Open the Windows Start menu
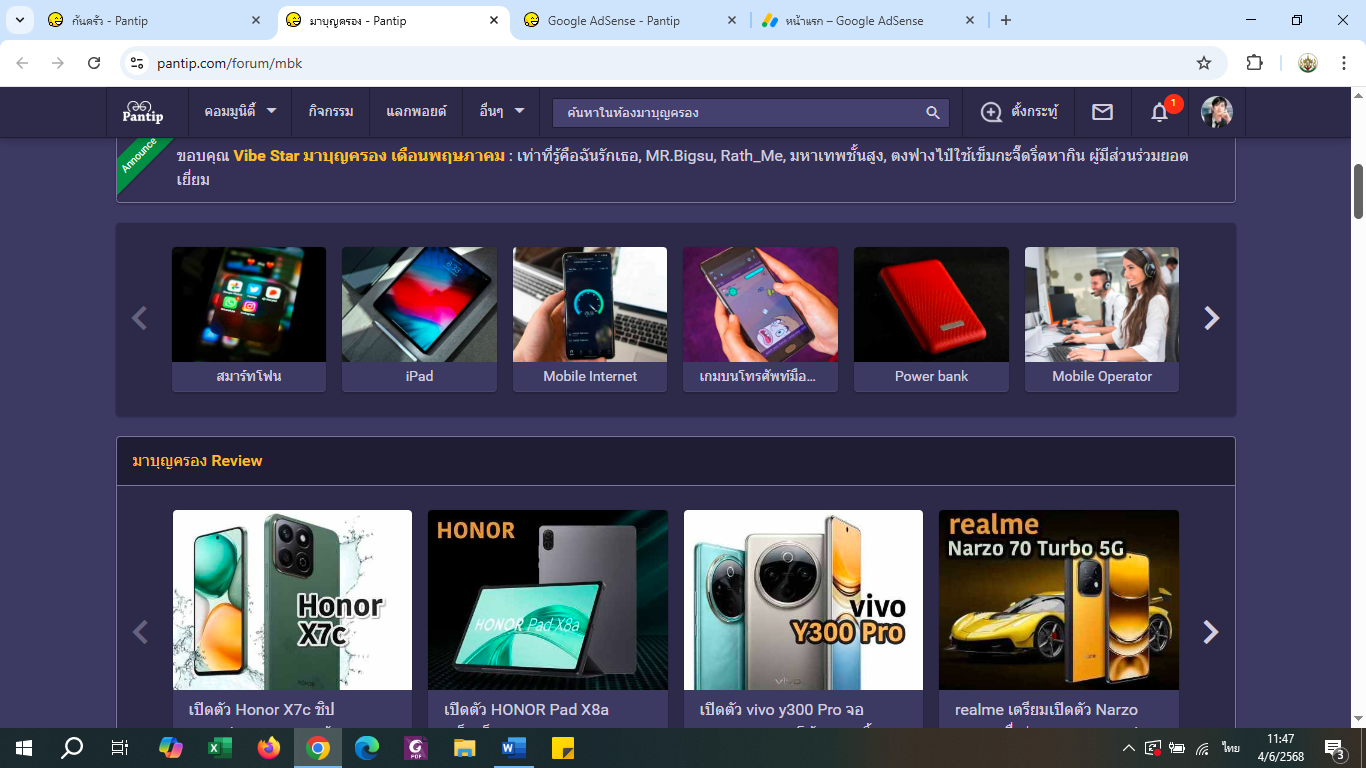The width and height of the screenshot is (1366, 768). pos(24,748)
